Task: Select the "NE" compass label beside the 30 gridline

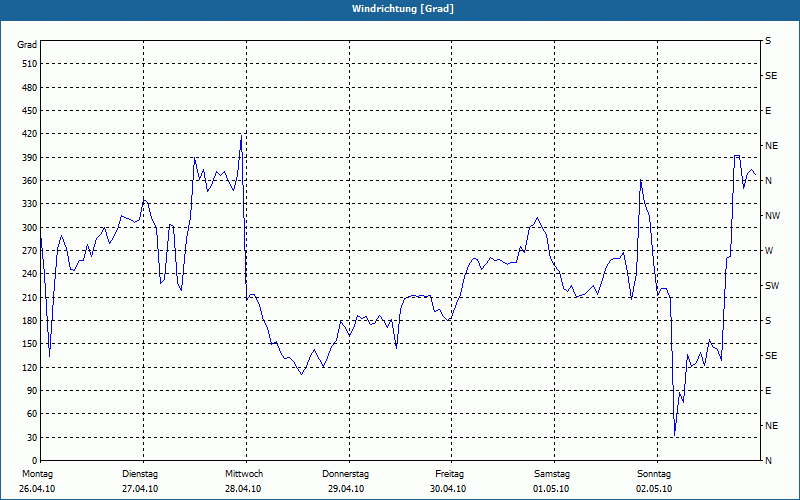Action: 771,426
